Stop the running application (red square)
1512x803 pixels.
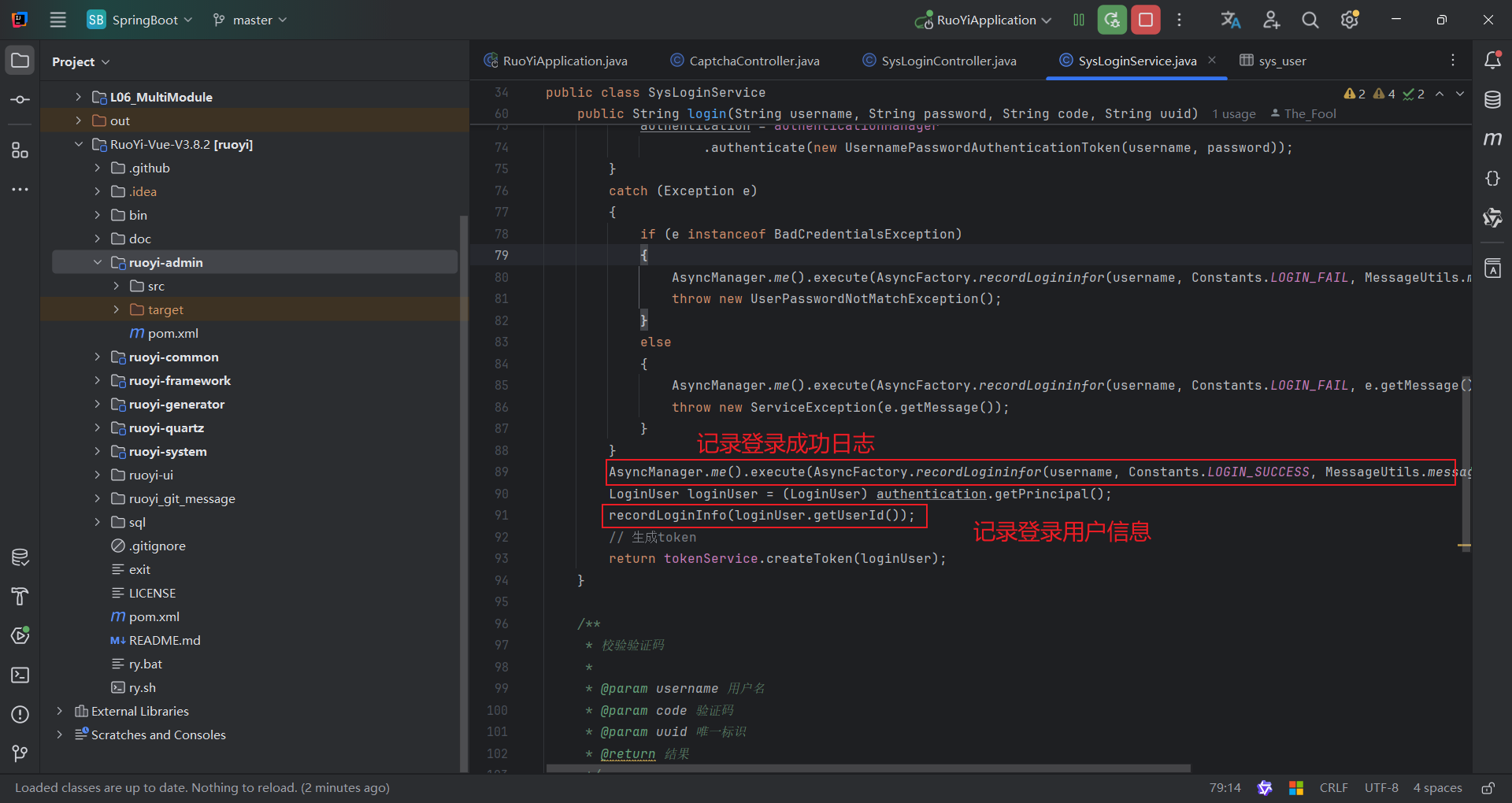tap(1146, 20)
